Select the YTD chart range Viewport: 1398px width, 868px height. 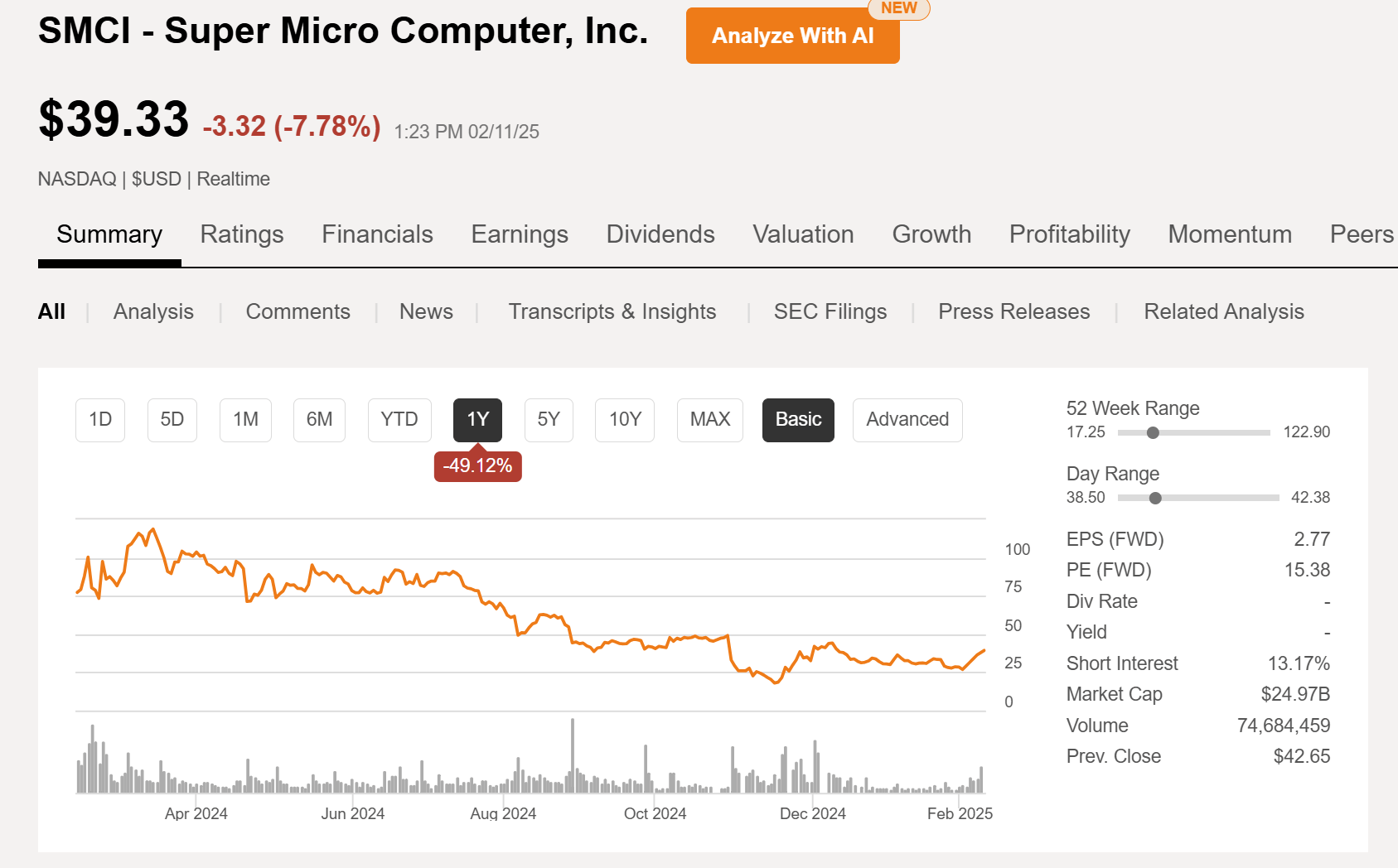click(x=399, y=420)
